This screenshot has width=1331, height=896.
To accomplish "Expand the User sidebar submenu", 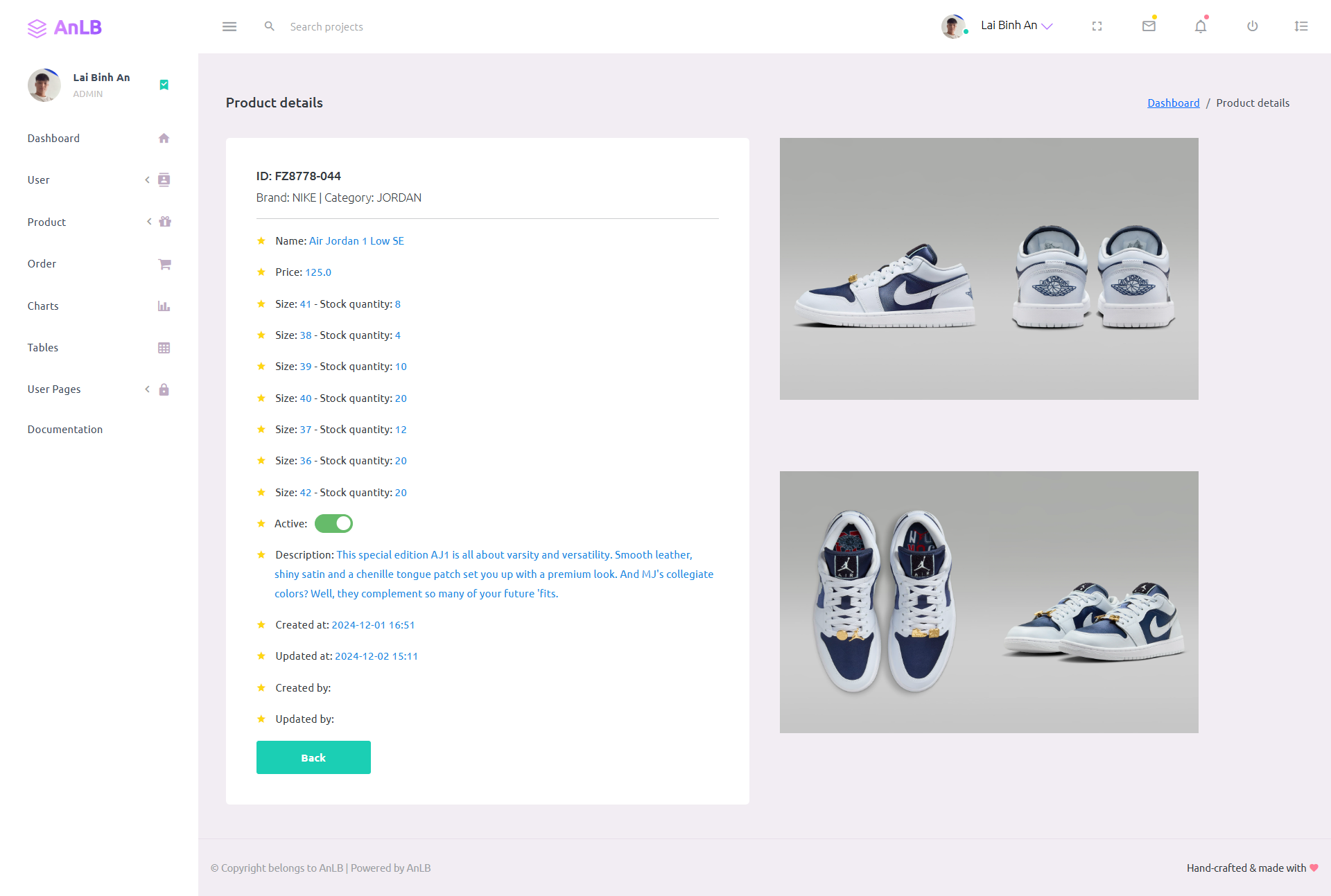I will 98,180.
